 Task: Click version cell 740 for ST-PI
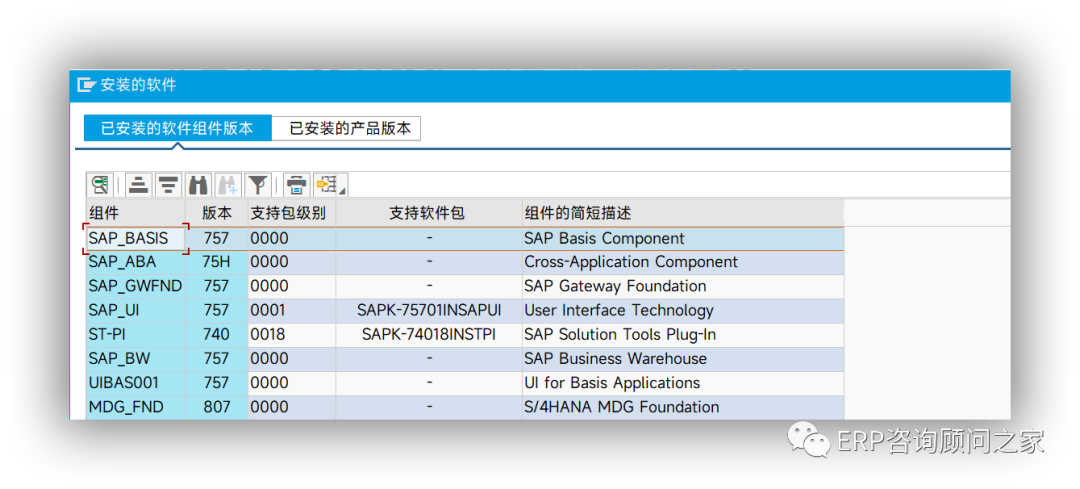[x=216, y=335]
